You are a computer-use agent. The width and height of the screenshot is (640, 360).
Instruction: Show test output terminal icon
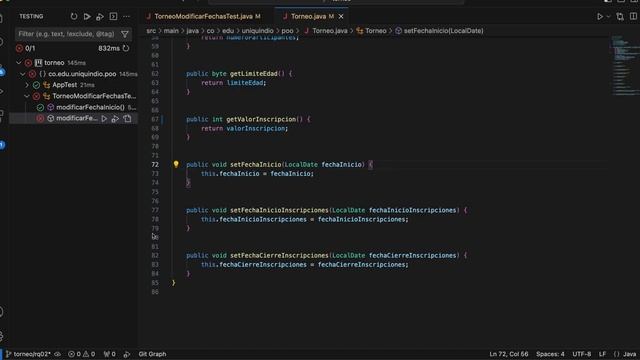[113, 17]
